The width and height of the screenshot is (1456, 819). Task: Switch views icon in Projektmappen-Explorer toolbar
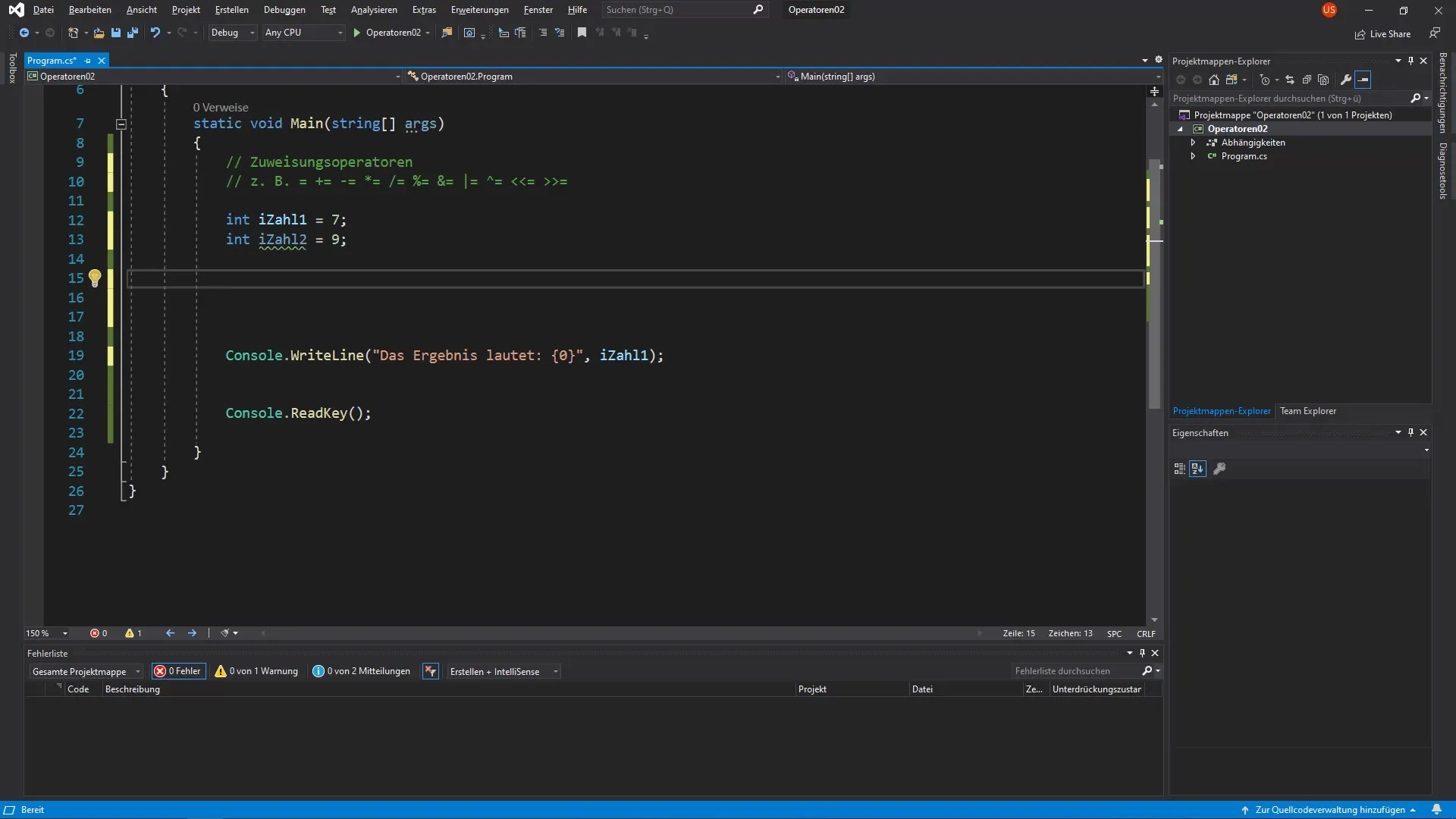1232,80
